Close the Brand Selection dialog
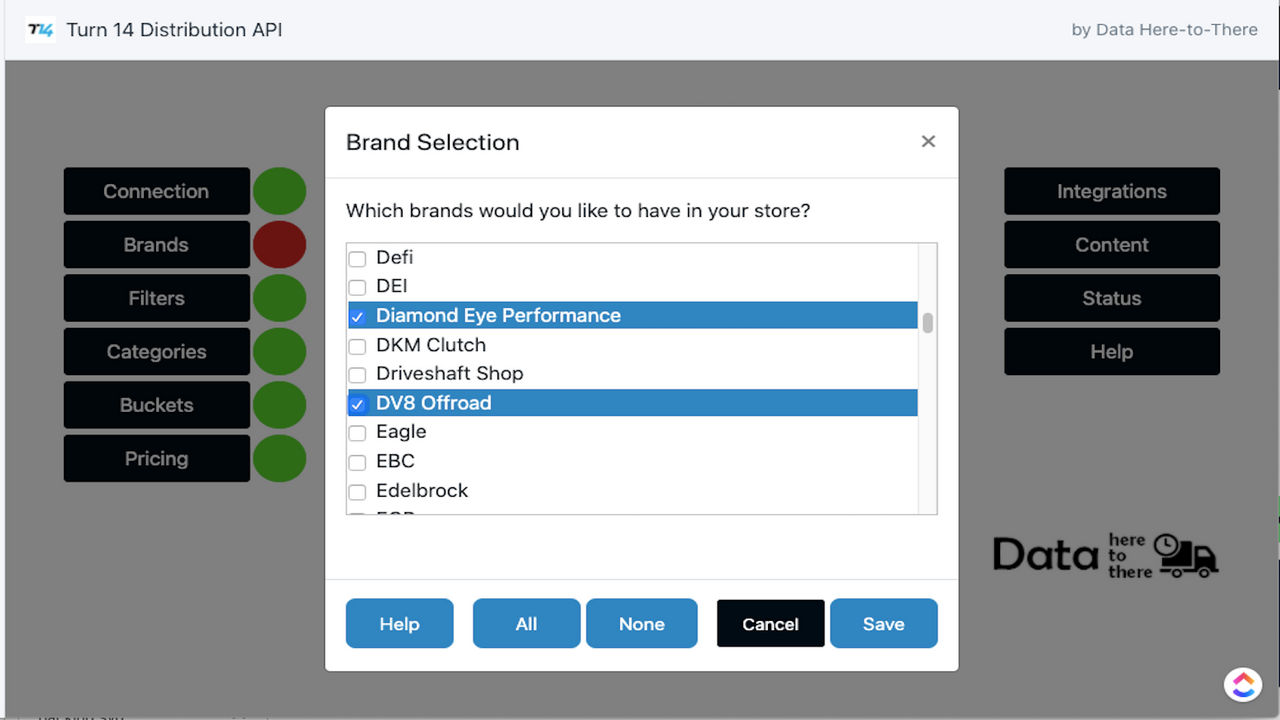Viewport: 1280px width, 720px height. coord(928,141)
